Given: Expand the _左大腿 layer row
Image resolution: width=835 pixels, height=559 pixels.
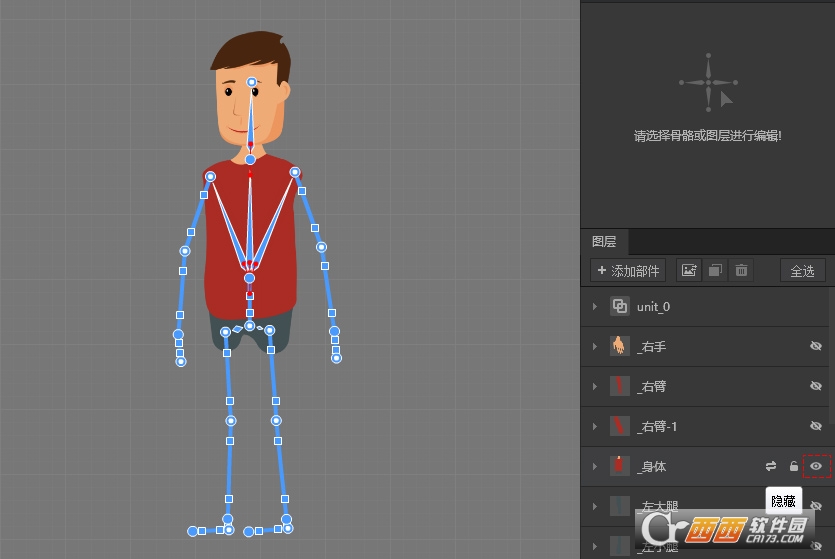Looking at the screenshot, I should (595, 506).
